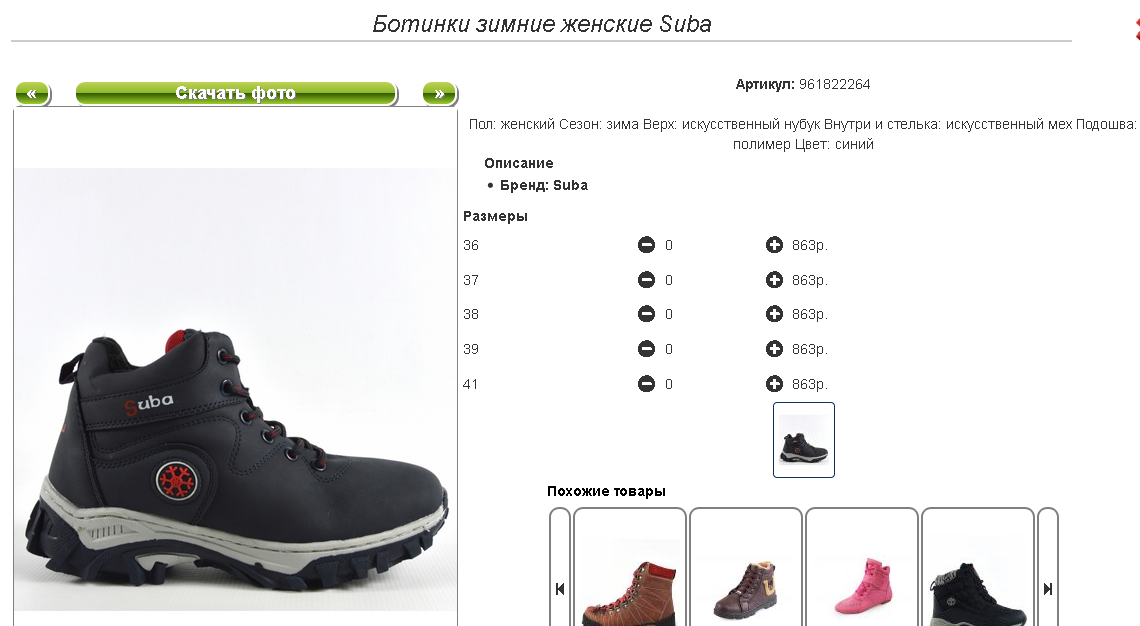
Task: Click the 863р. price for size 38
Action: (x=810, y=315)
